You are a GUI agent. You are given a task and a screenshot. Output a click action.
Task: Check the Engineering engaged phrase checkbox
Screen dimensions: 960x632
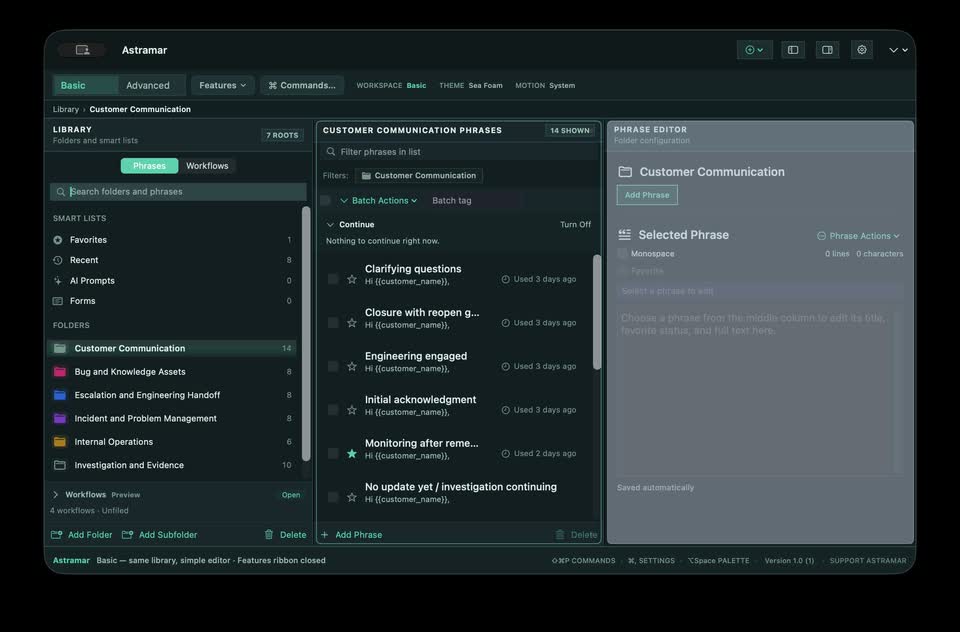[333, 366]
